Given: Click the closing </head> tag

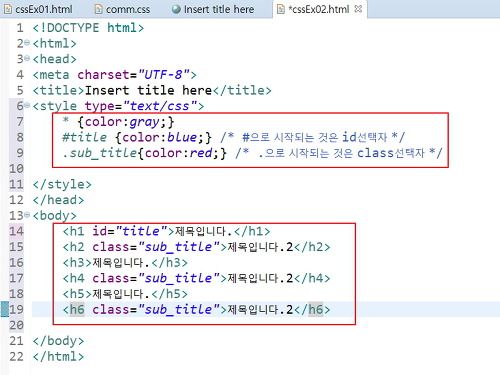Looking at the screenshot, I should 58,200.
